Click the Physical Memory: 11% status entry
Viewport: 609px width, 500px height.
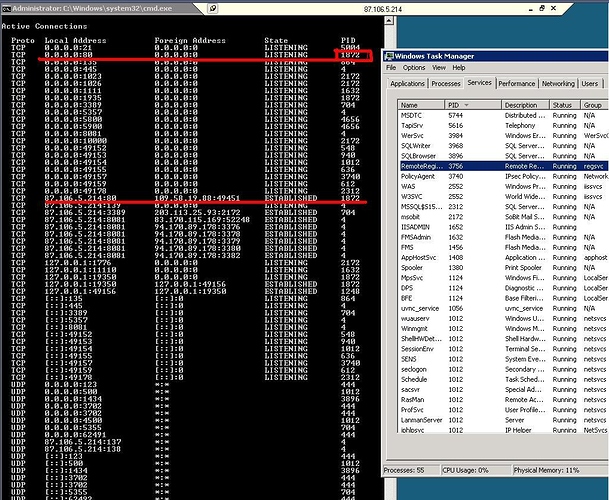pos(560,470)
